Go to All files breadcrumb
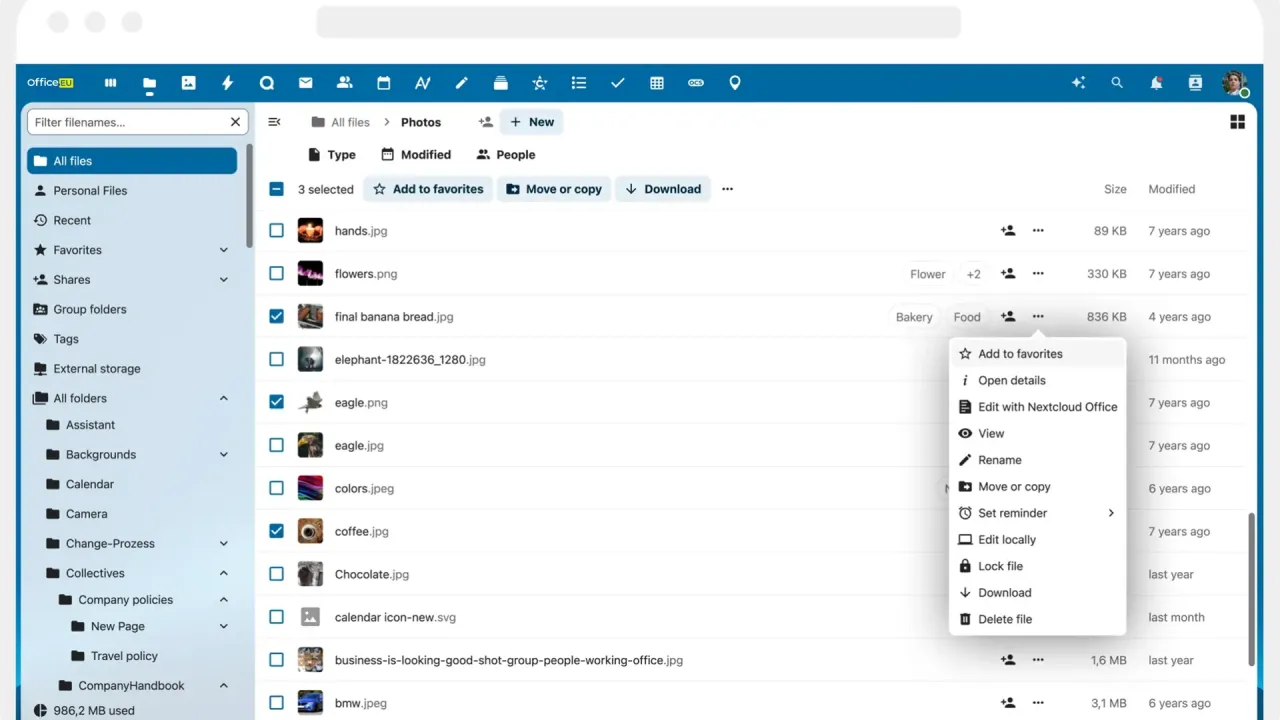The image size is (1280, 720). [x=340, y=122]
